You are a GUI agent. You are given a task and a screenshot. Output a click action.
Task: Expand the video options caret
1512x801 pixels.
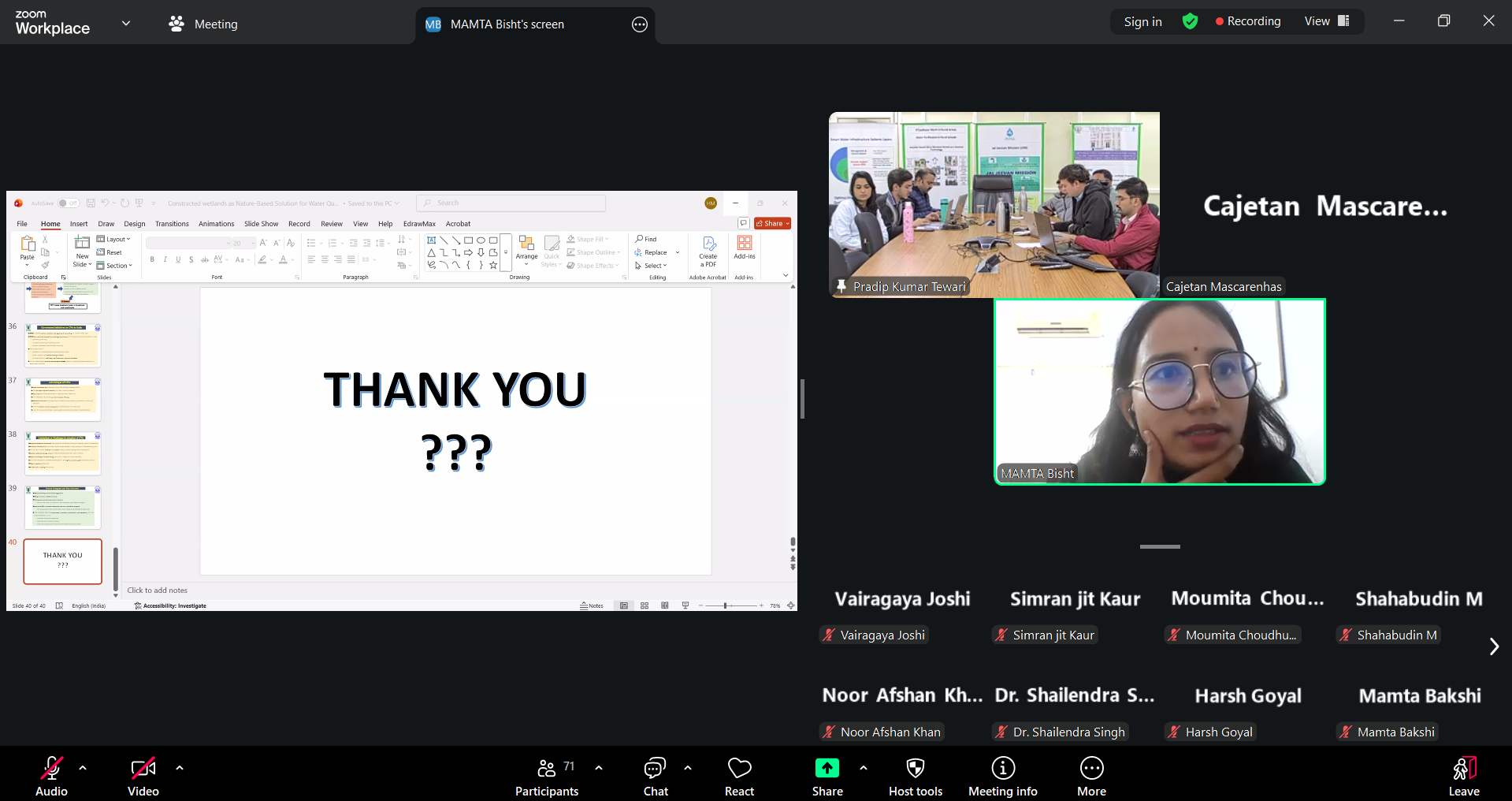pos(180,767)
